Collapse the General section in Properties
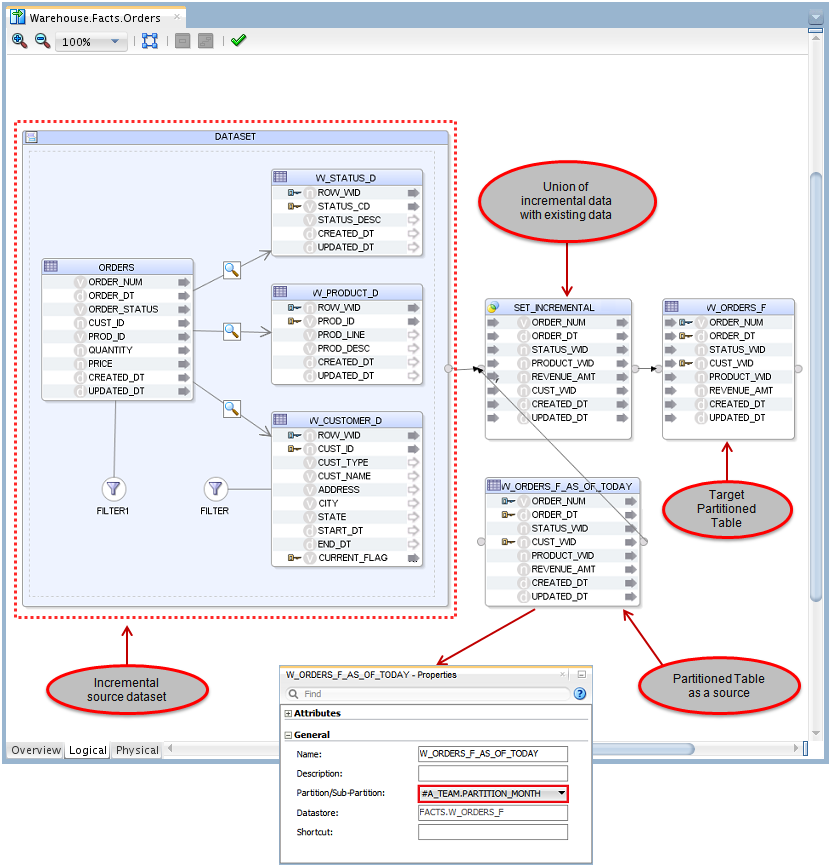 pyautogui.click(x=290, y=734)
